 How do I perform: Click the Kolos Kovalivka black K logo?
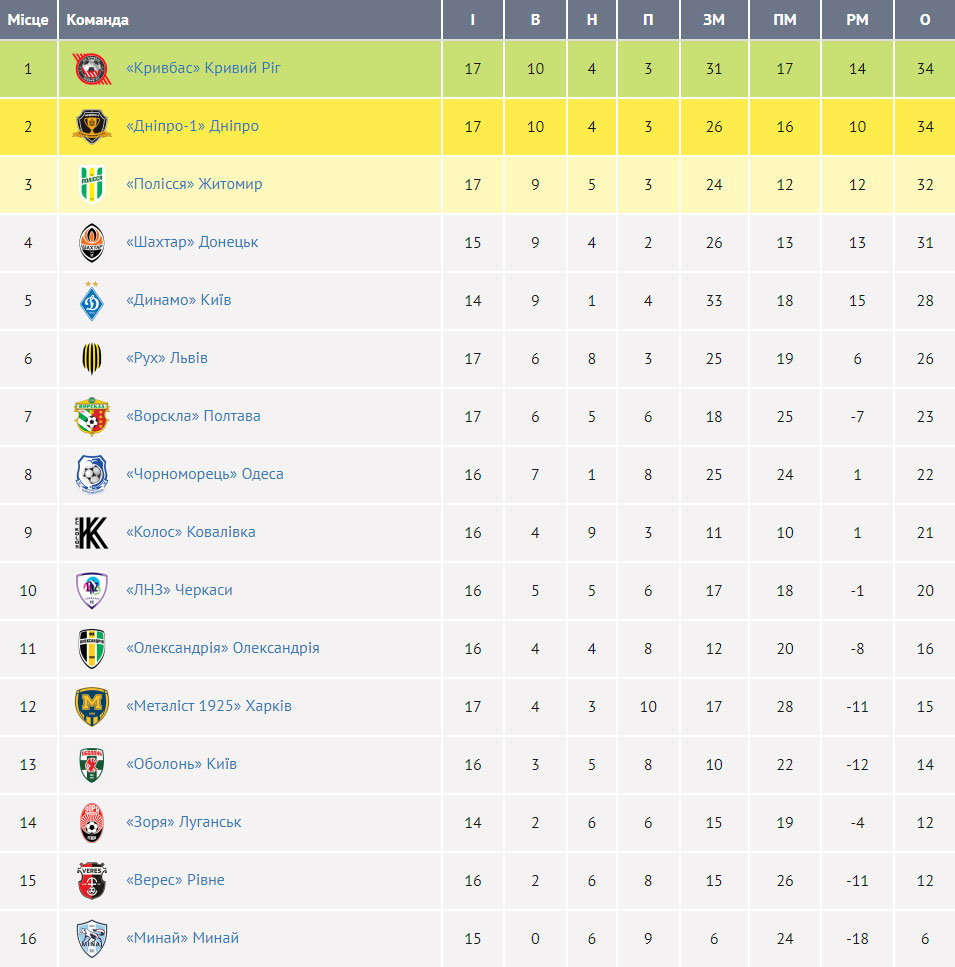(x=92, y=532)
